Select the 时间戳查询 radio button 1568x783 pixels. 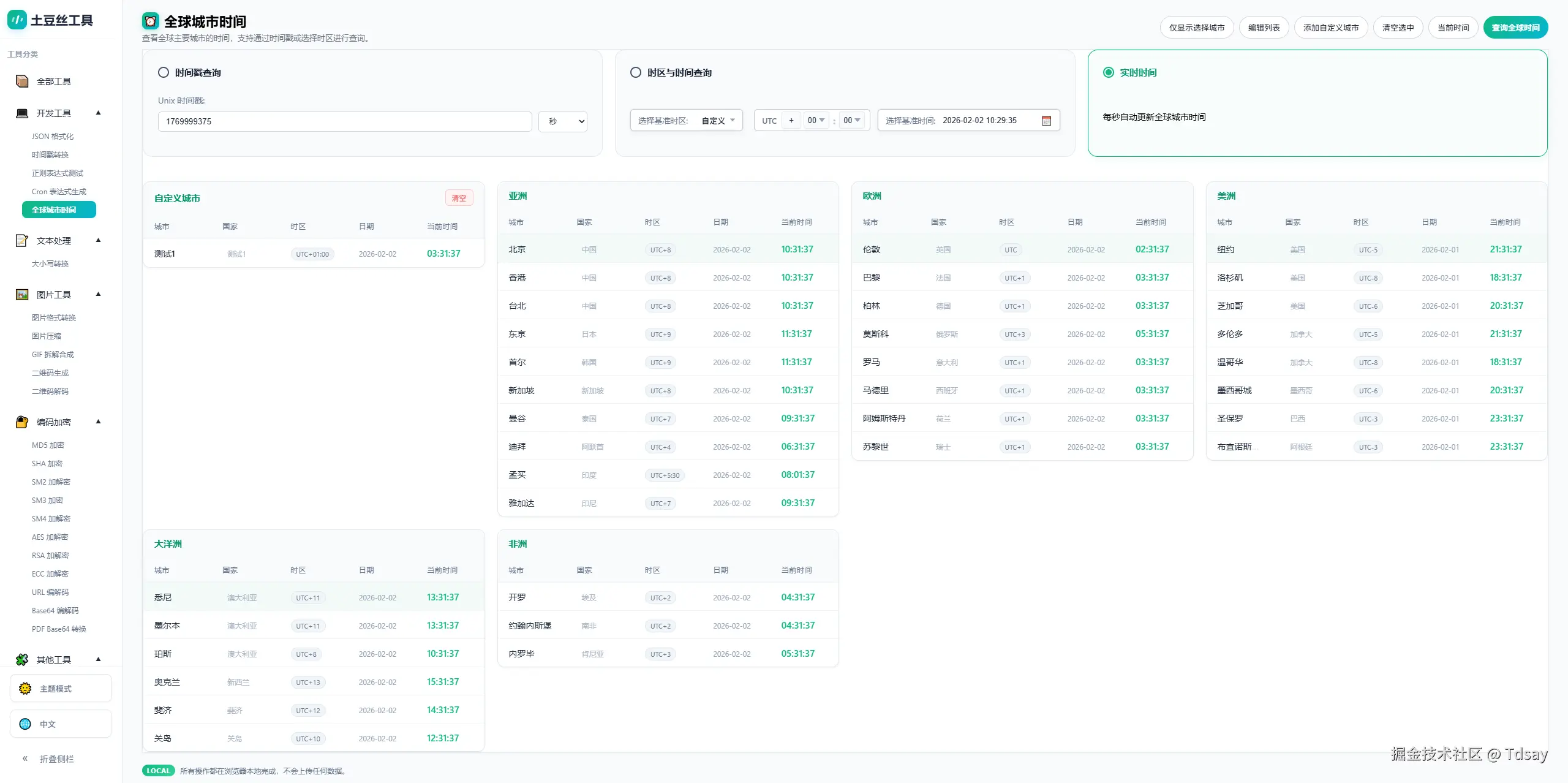tap(164, 72)
